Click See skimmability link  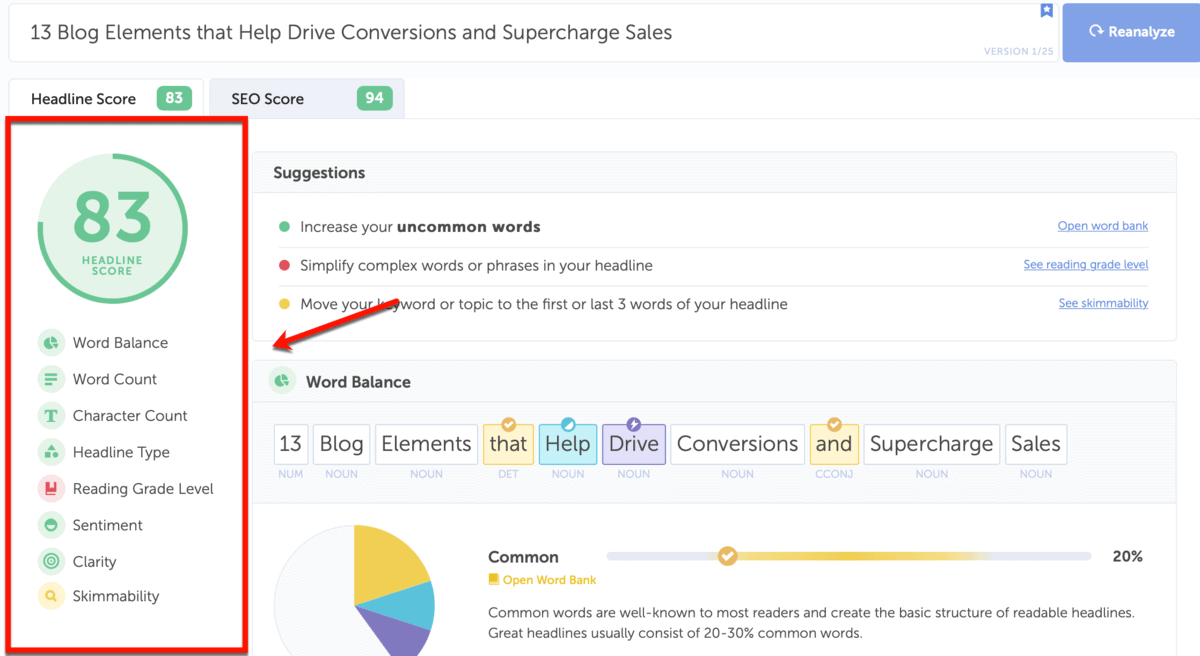(1104, 303)
